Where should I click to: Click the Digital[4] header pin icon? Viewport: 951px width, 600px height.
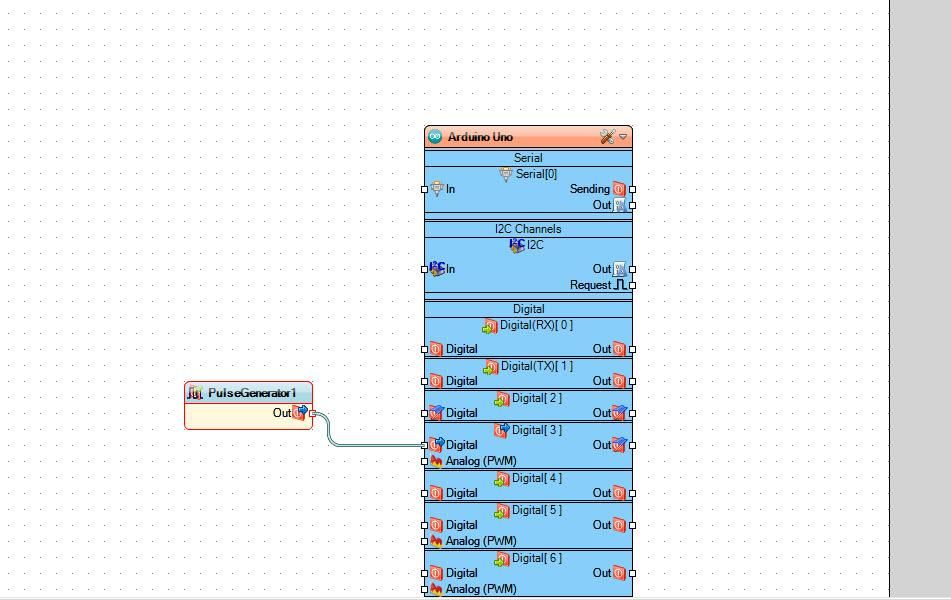tap(501, 479)
